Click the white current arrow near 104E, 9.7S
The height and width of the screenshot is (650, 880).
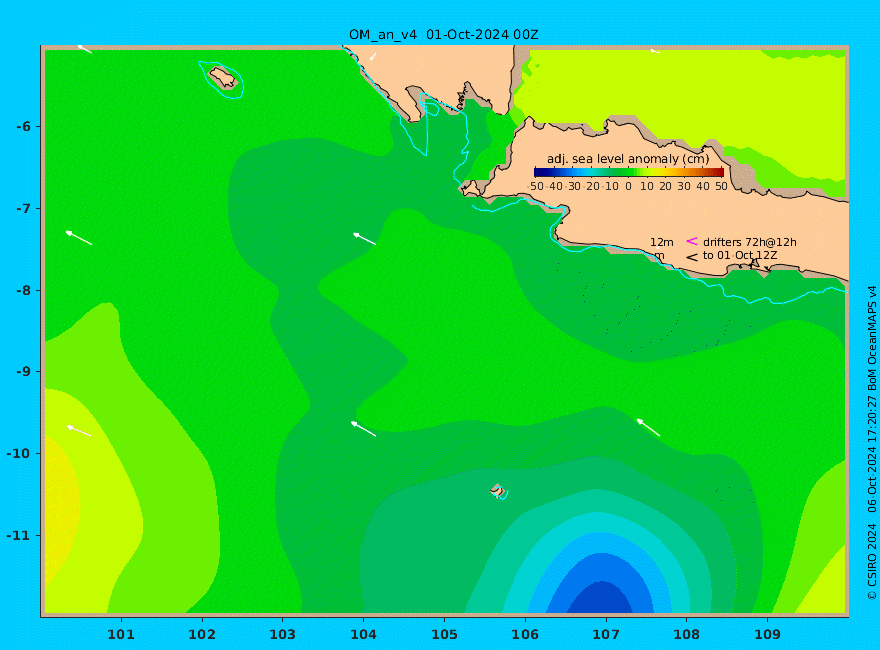[363, 428]
